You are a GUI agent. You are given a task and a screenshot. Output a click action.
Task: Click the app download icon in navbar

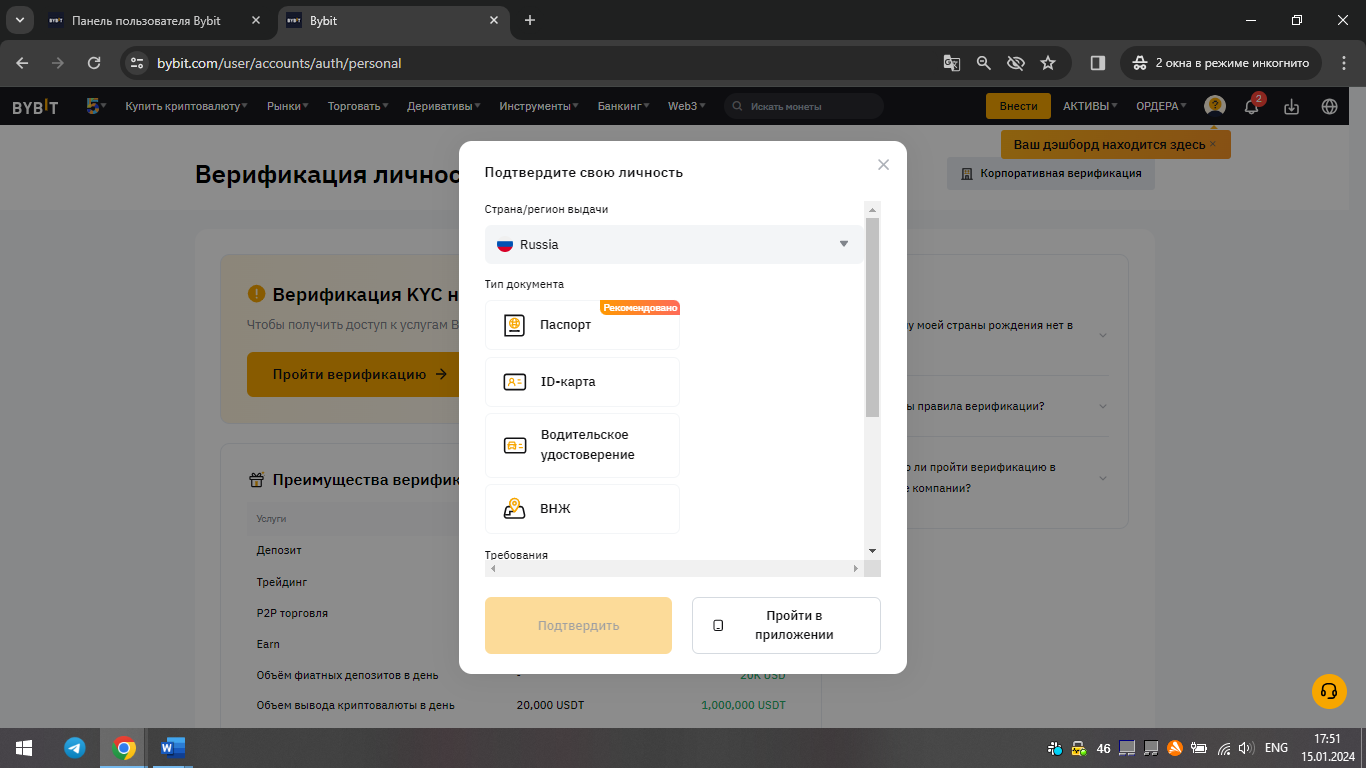pyautogui.click(x=1291, y=106)
